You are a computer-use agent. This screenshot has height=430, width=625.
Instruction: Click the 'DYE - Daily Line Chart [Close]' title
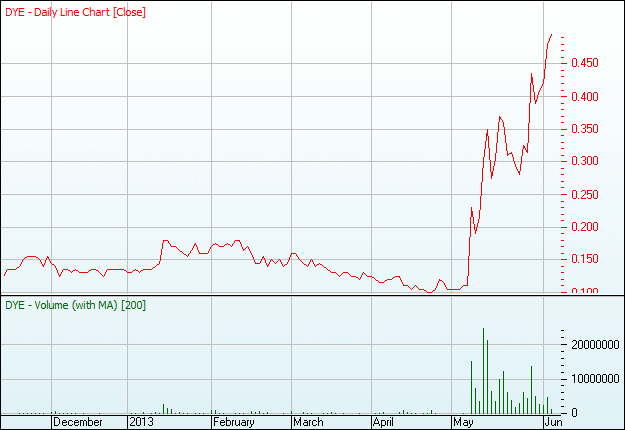click(x=75, y=12)
